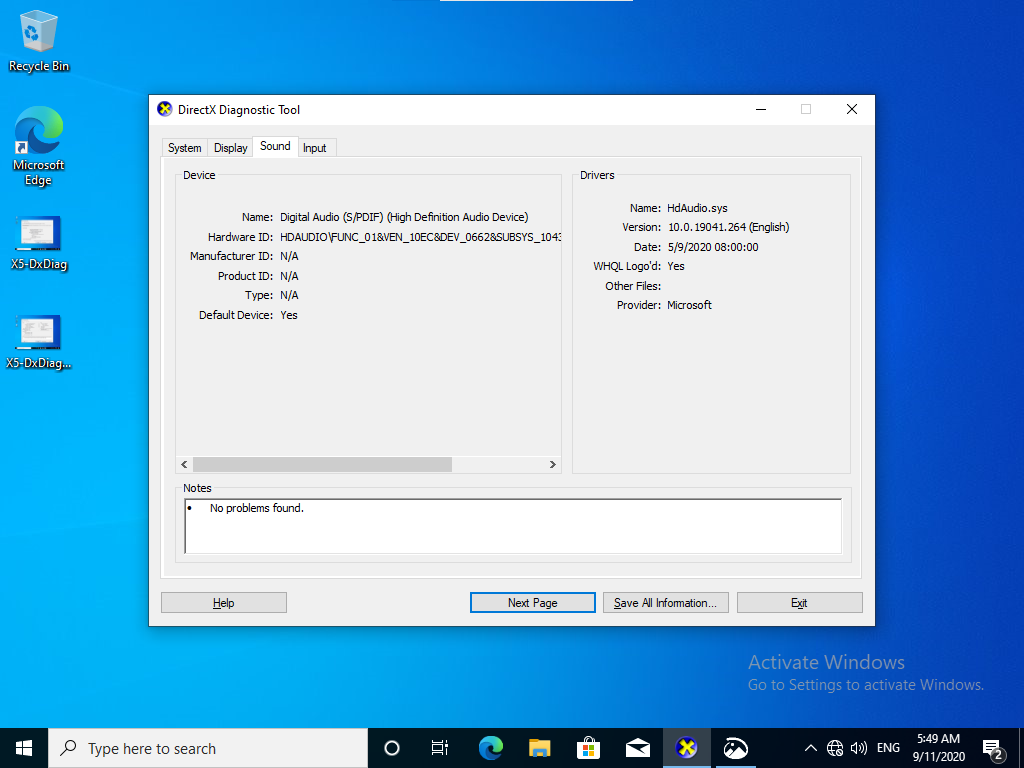This screenshot has width=1024, height=768.
Task: Open the volume speaker tray icon
Action: click(858, 748)
